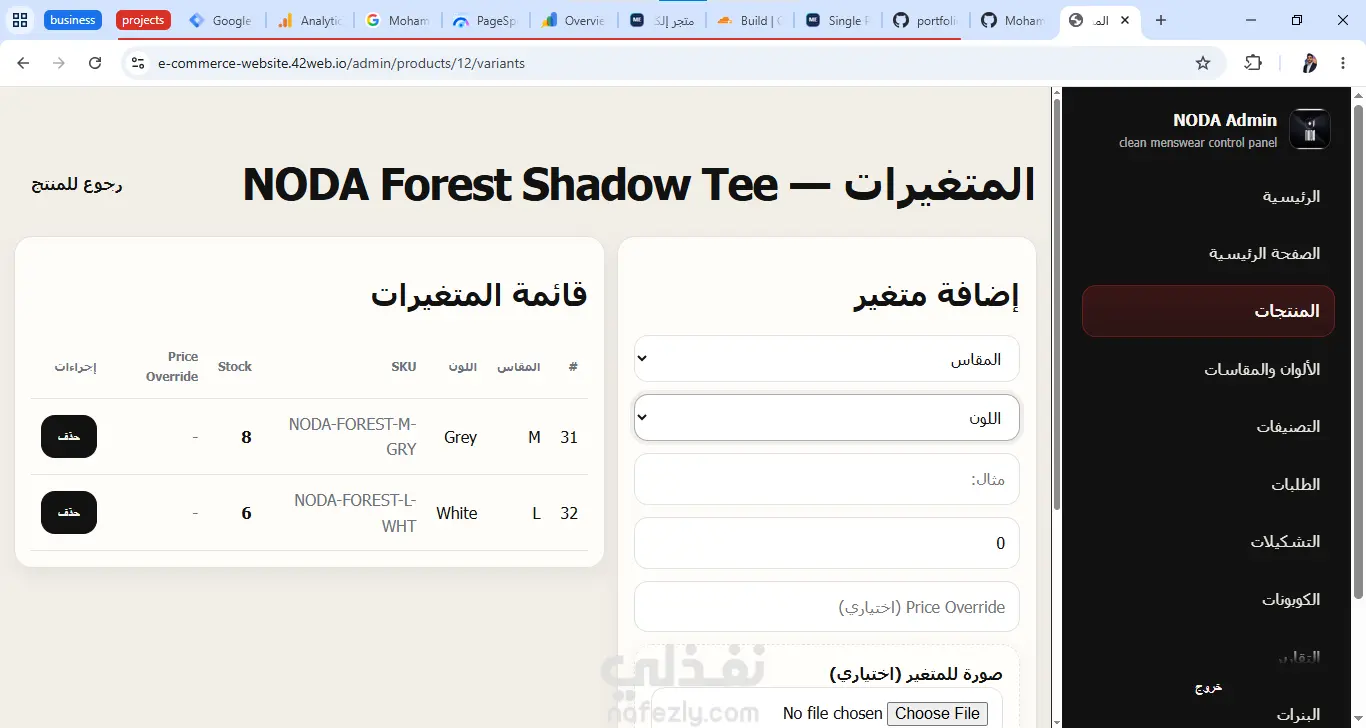This screenshot has width=1366, height=728.
Task: Focus the SKU field with مثال placeholder
Action: pyautogui.click(x=827, y=480)
